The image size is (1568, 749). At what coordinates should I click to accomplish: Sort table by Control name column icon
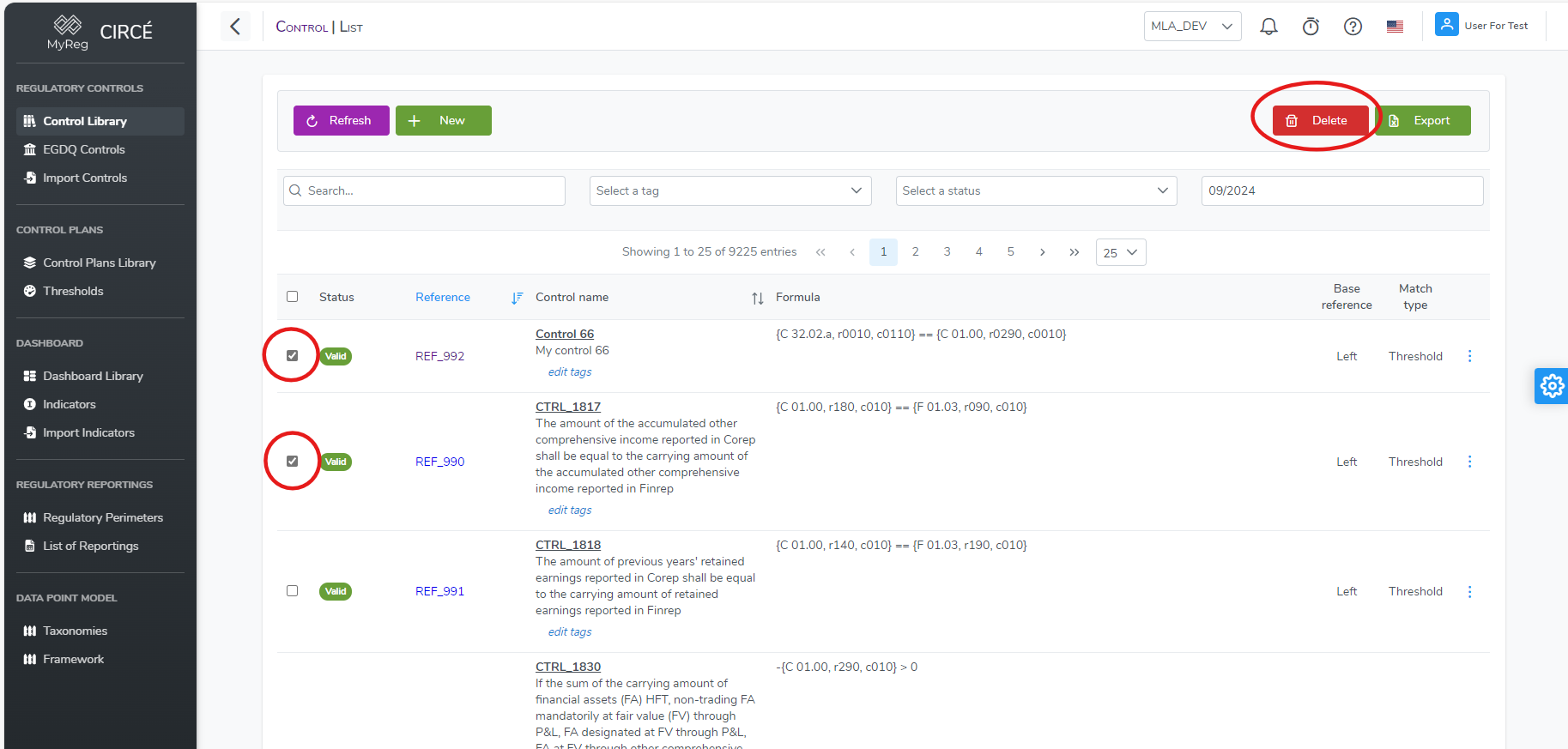(x=757, y=298)
